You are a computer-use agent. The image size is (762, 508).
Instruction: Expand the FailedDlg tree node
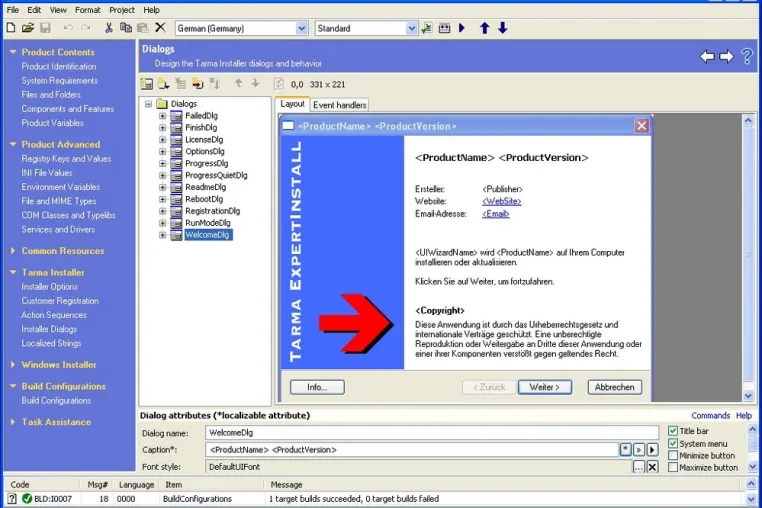pyautogui.click(x=163, y=116)
